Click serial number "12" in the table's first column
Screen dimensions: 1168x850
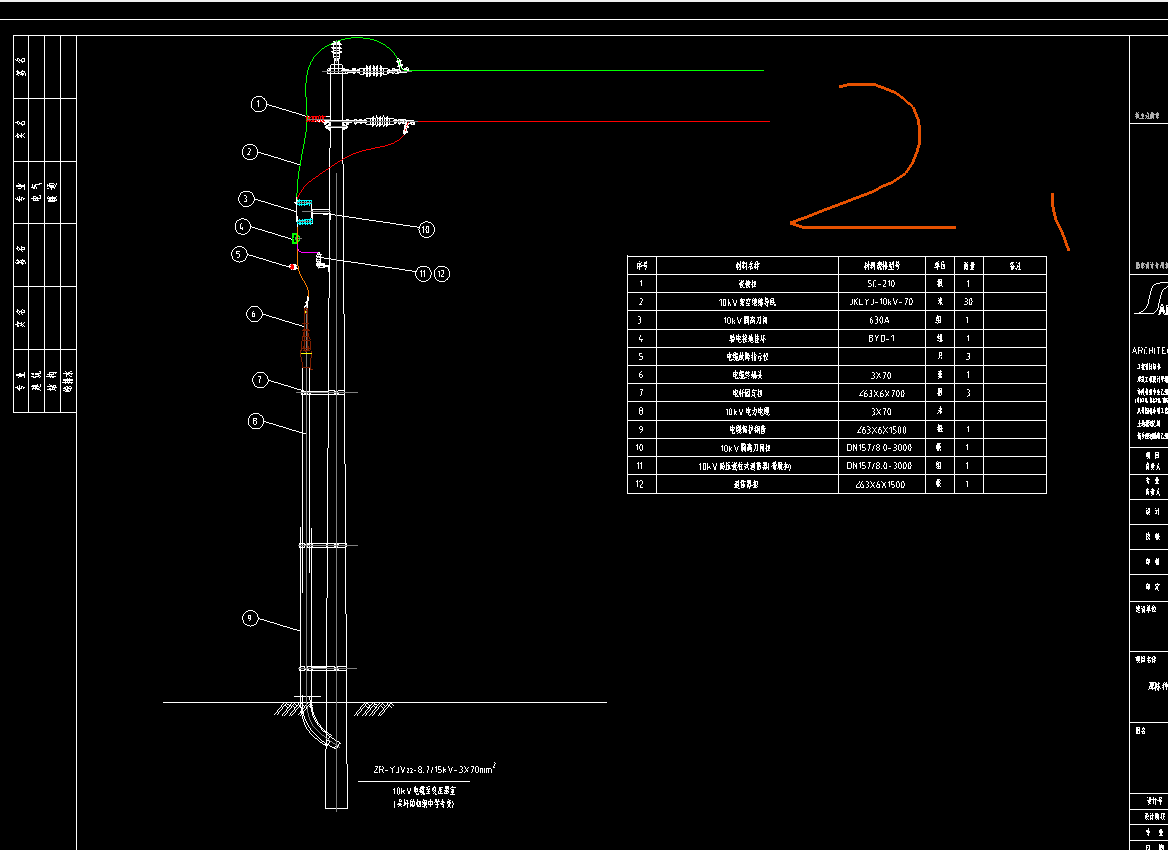point(641,484)
